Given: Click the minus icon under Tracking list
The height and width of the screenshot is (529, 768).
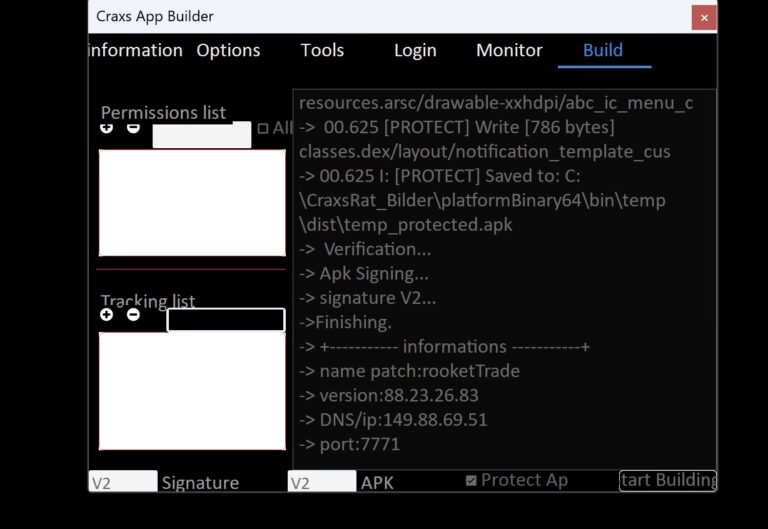Looking at the screenshot, I should 133,315.
